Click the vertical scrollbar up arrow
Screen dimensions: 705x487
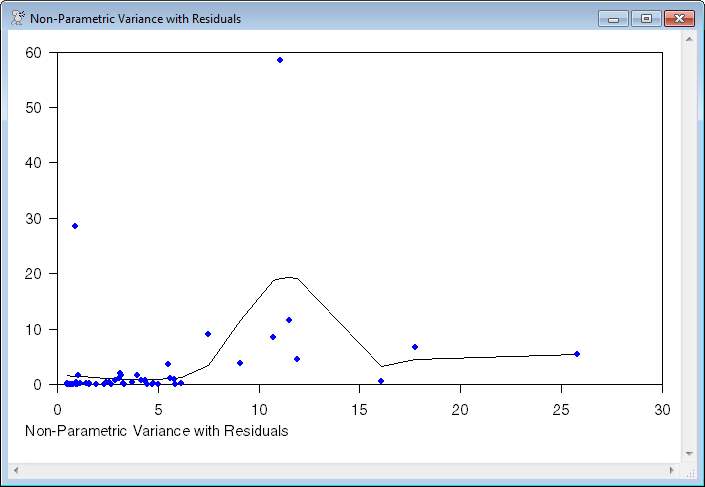(x=688, y=39)
